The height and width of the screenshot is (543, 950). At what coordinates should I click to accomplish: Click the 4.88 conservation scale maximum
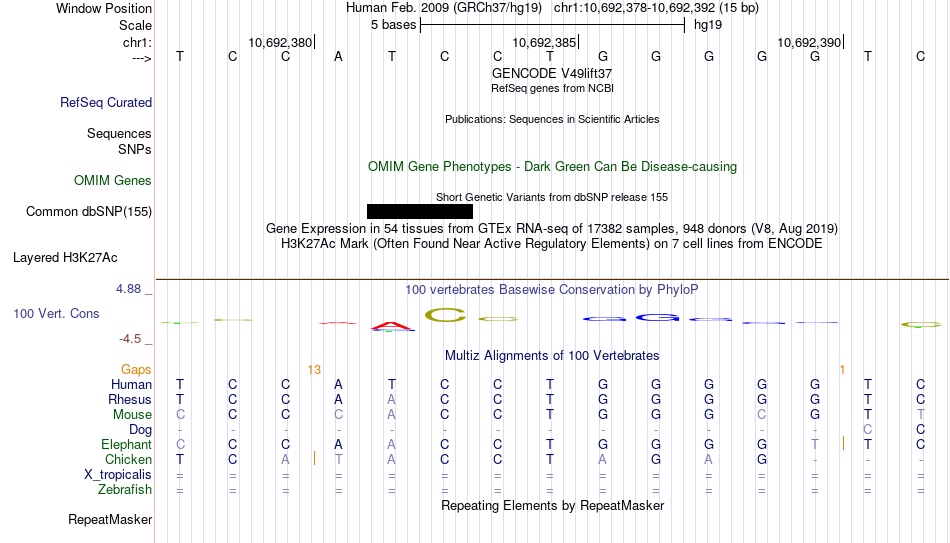[x=128, y=289]
